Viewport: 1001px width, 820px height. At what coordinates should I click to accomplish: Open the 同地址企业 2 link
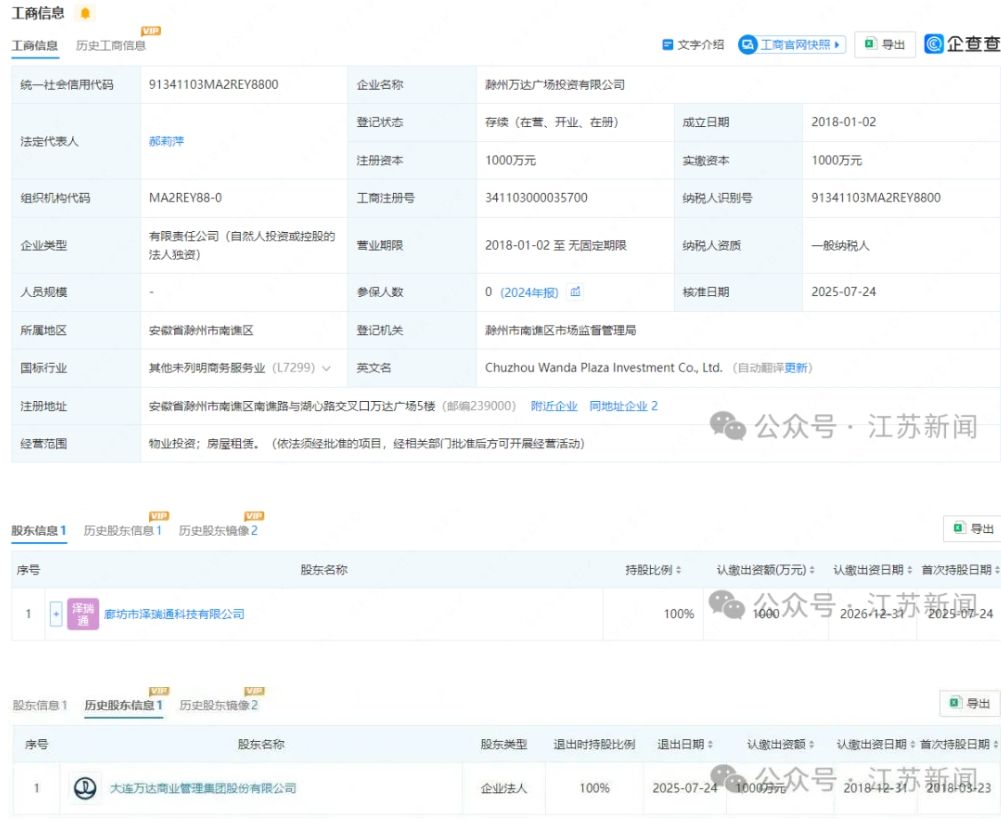[623, 406]
